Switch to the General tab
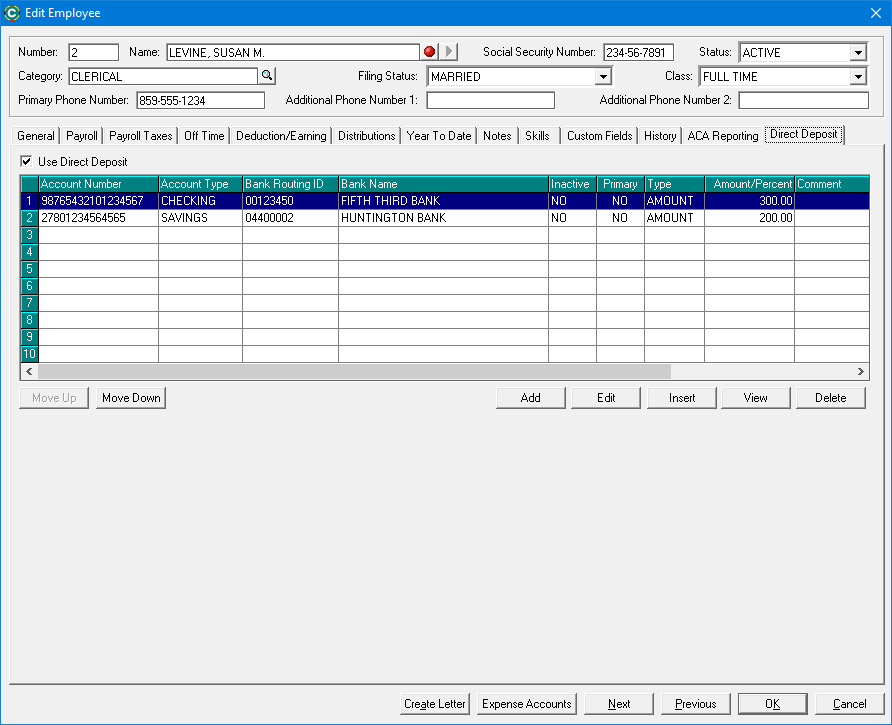The image size is (892, 725). point(36,136)
